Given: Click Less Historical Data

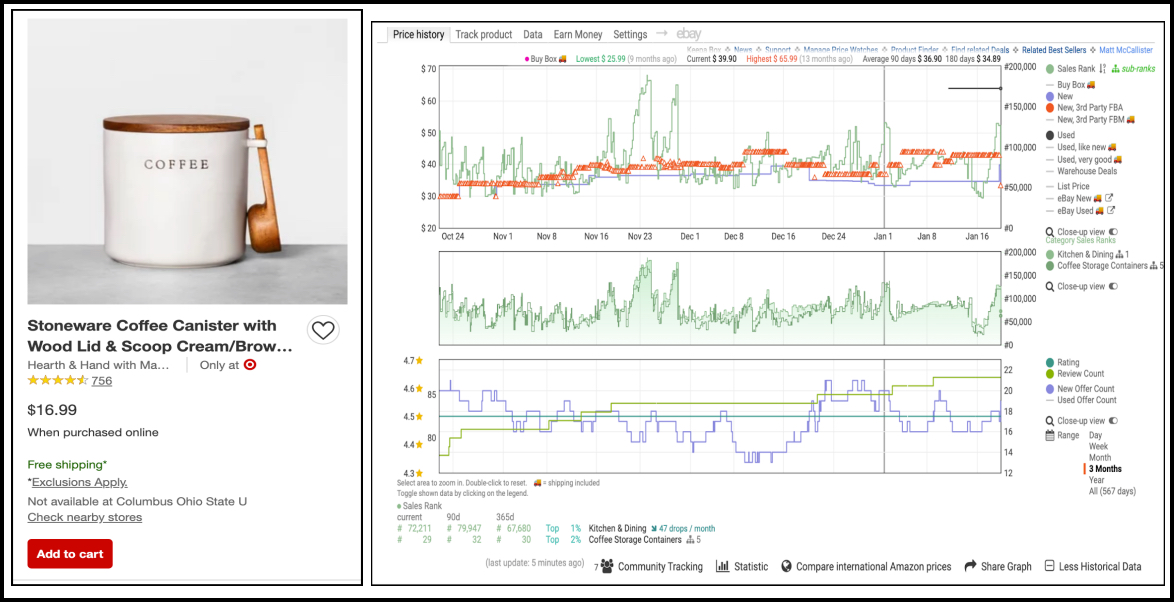Looking at the screenshot, I should [1100, 567].
